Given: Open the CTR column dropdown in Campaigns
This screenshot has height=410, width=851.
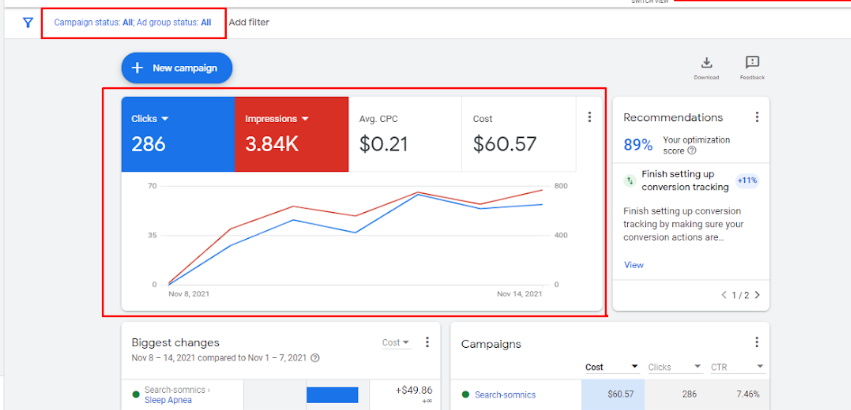Looking at the screenshot, I should coord(760,367).
